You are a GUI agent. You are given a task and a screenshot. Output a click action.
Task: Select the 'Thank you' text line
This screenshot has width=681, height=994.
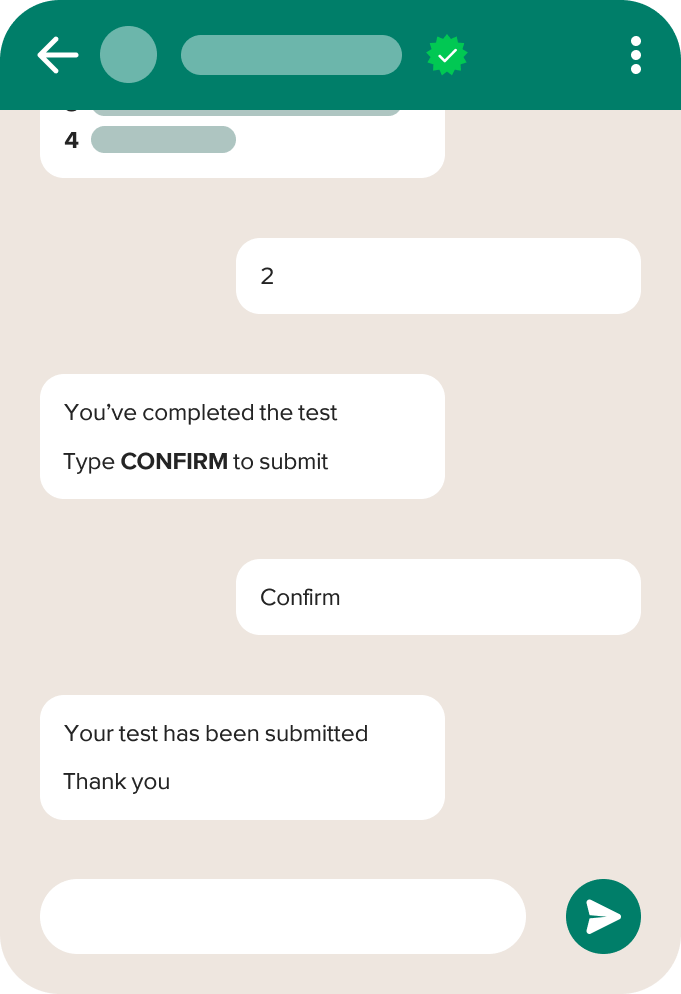pyautogui.click(x=117, y=782)
